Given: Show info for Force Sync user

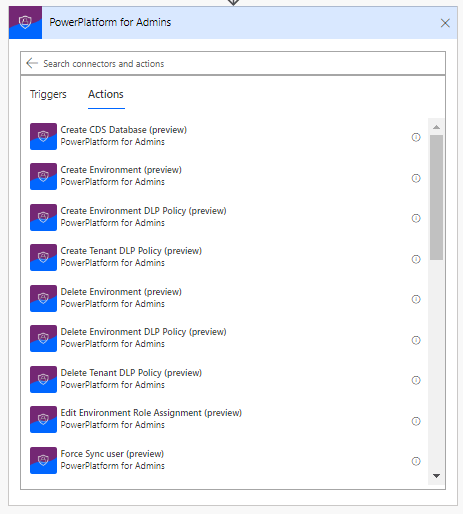Looking at the screenshot, I should pos(416,461).
